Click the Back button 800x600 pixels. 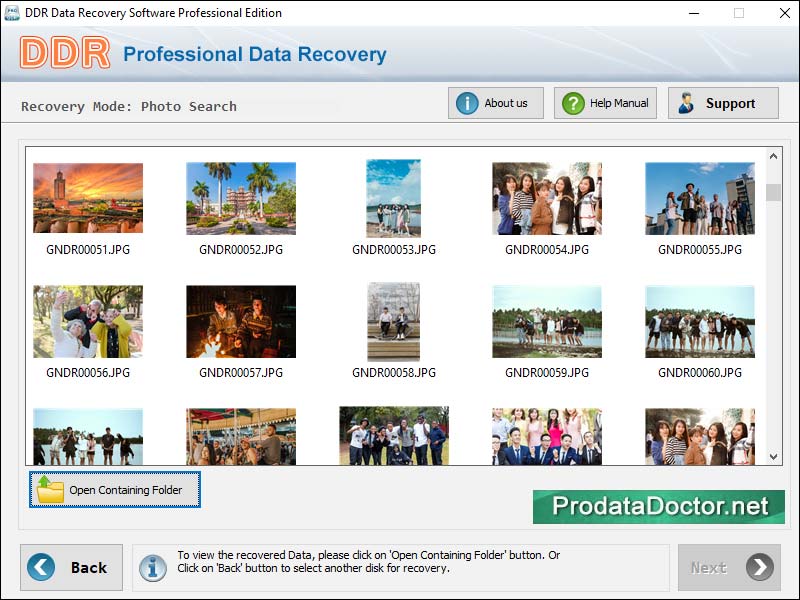71,567
